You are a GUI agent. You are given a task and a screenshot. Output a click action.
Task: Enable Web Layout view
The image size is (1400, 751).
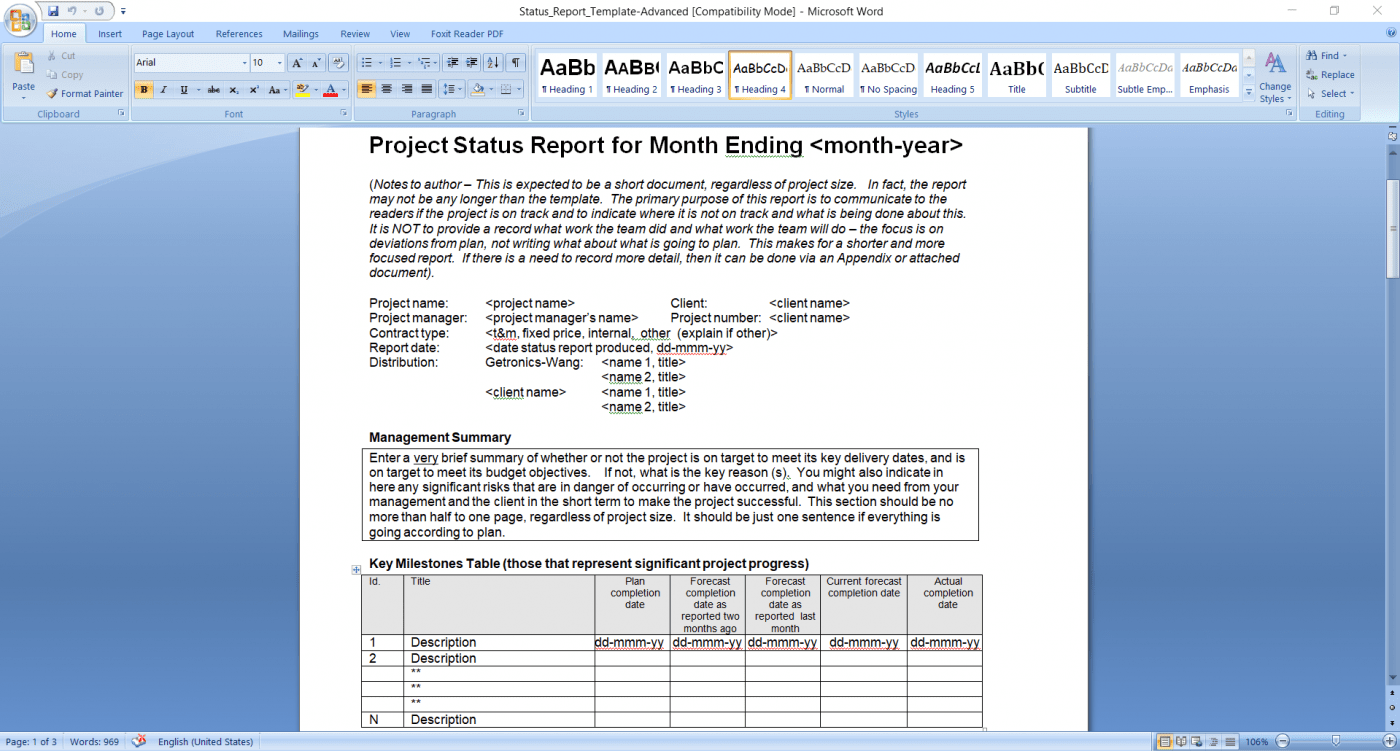tap(1197, 741)
